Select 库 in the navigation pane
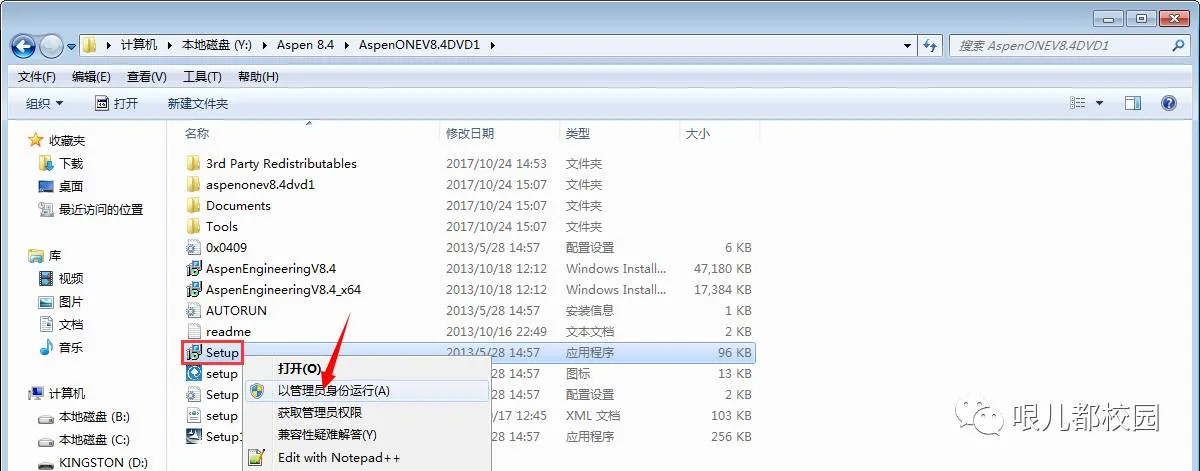The image size is (1200, 471). tap(54, 256)
